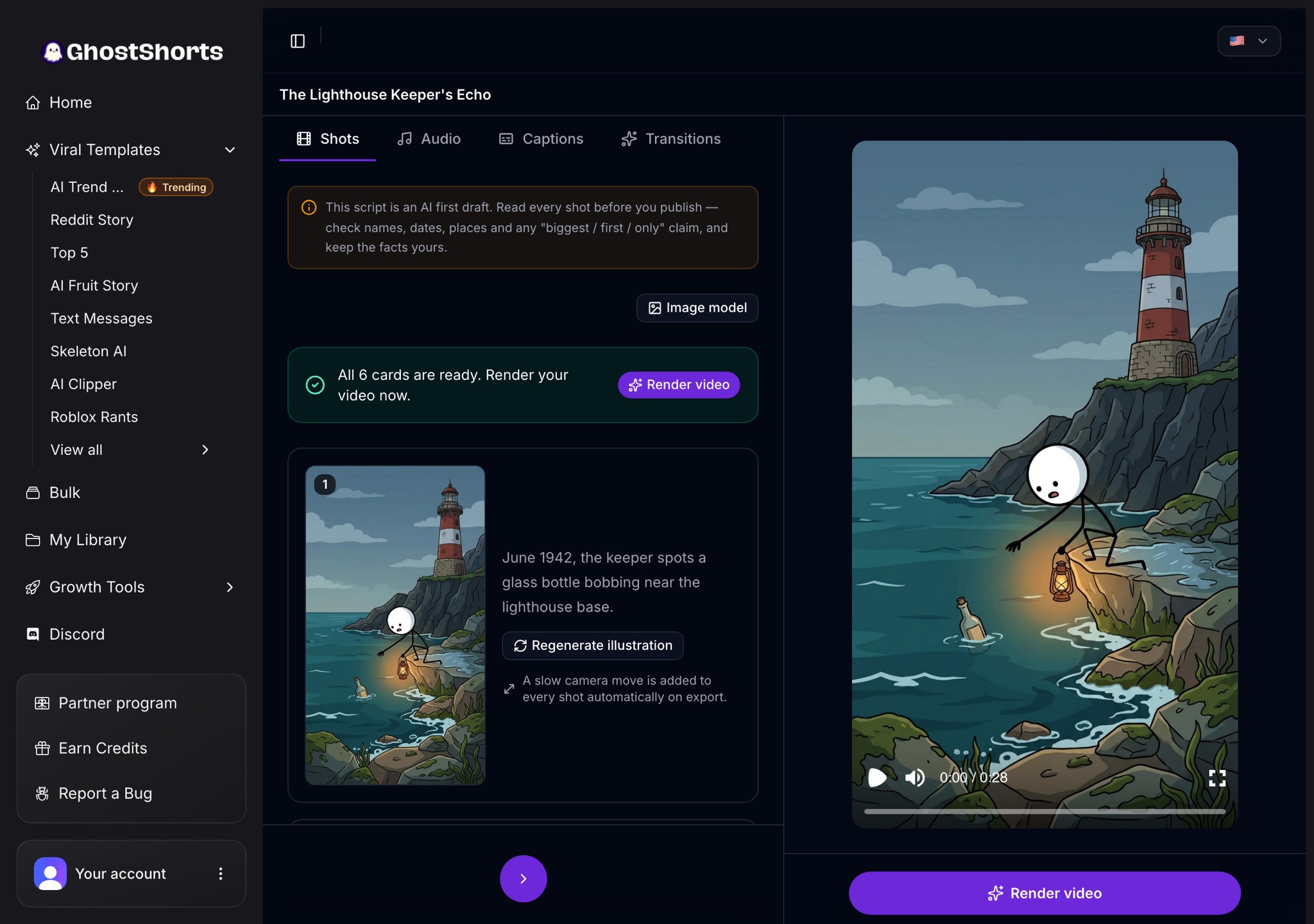Click Regenerate illustration for shot 1
1314x924 pixels.
coord(592,646)
